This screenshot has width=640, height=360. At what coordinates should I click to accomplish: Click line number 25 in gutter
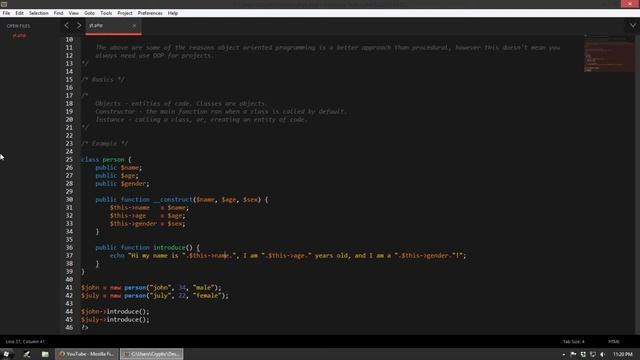pos(69,160)
